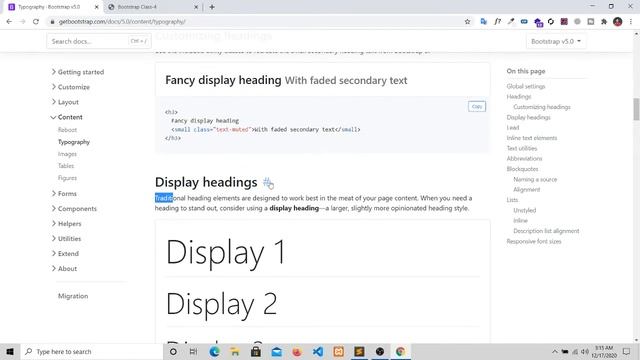Copy the code snippet with Copy button
Viewport: 640px width, 360px height.
coord(477,107)
